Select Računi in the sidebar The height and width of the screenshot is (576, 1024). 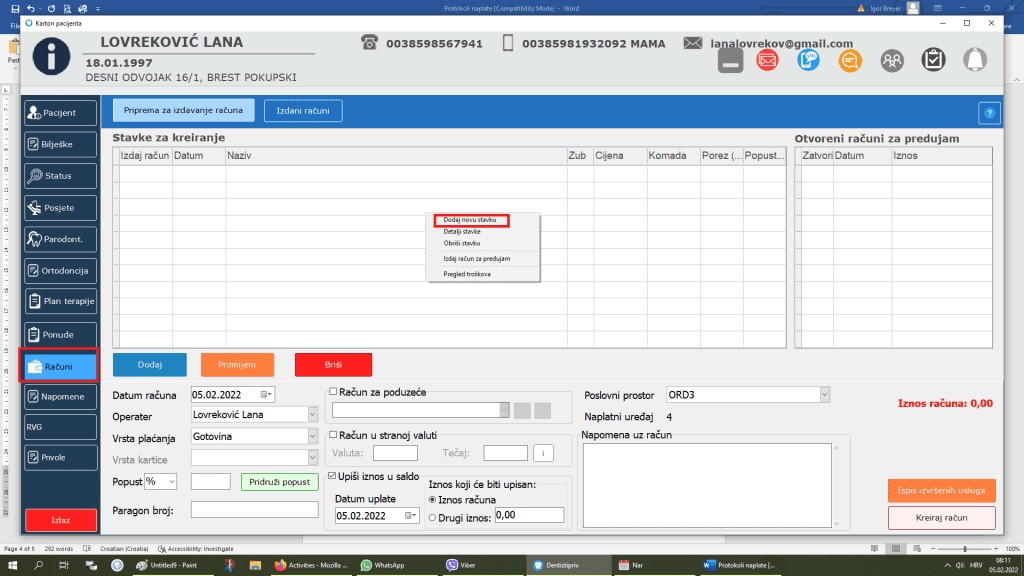pyautogui.click(x=59, y=366)
